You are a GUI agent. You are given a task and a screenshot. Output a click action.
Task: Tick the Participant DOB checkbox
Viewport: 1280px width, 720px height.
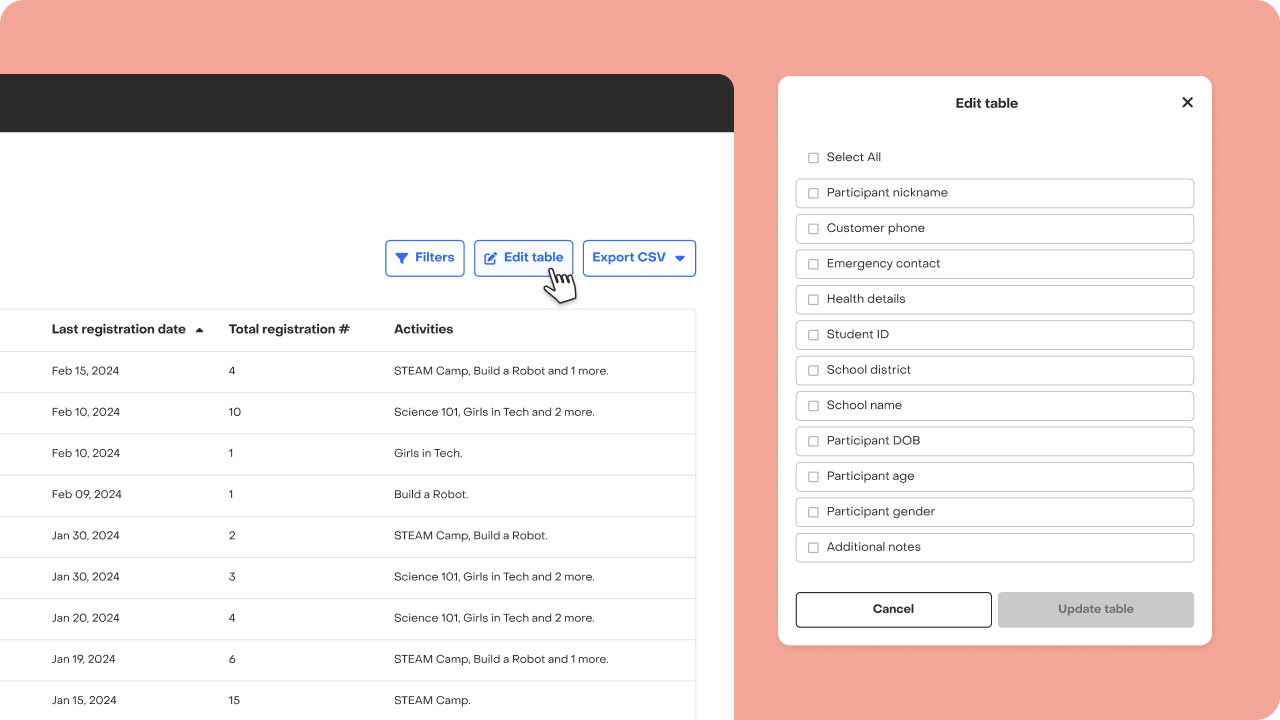pos(813,441)
